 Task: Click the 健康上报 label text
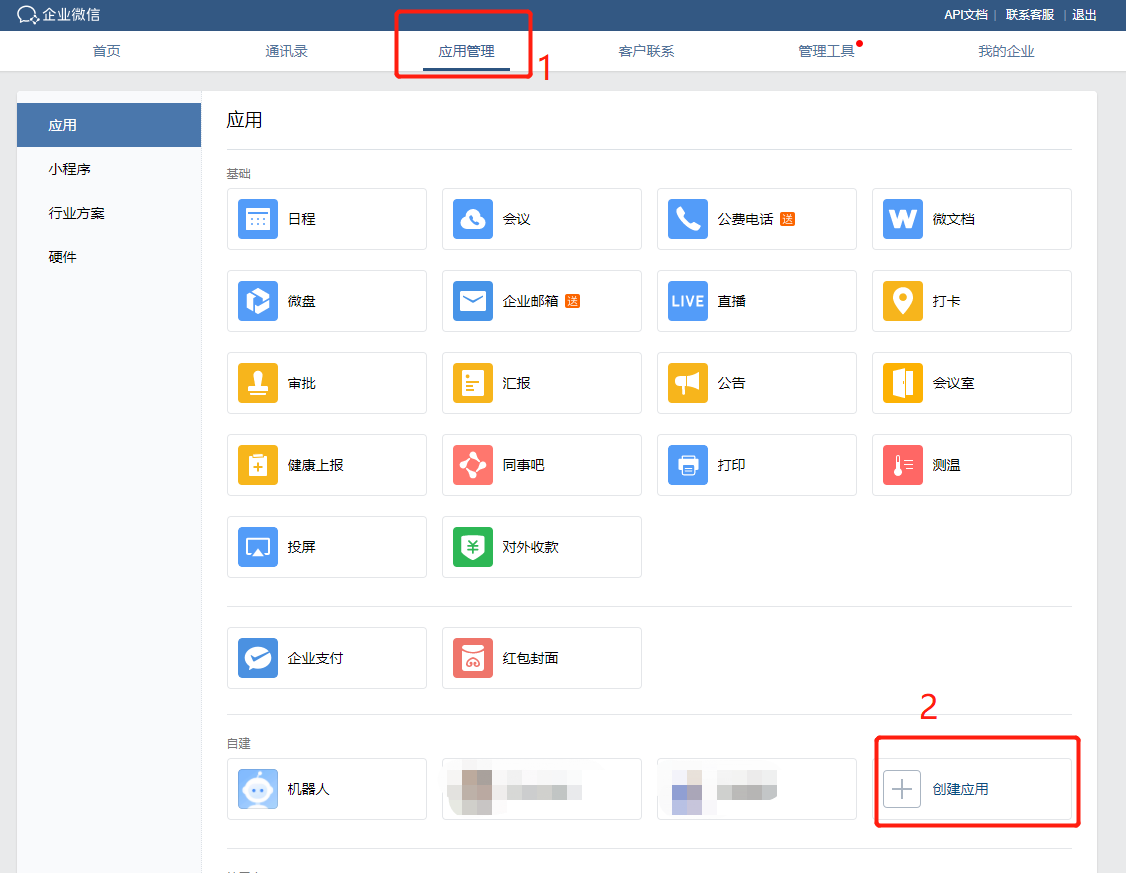(315, 465)
